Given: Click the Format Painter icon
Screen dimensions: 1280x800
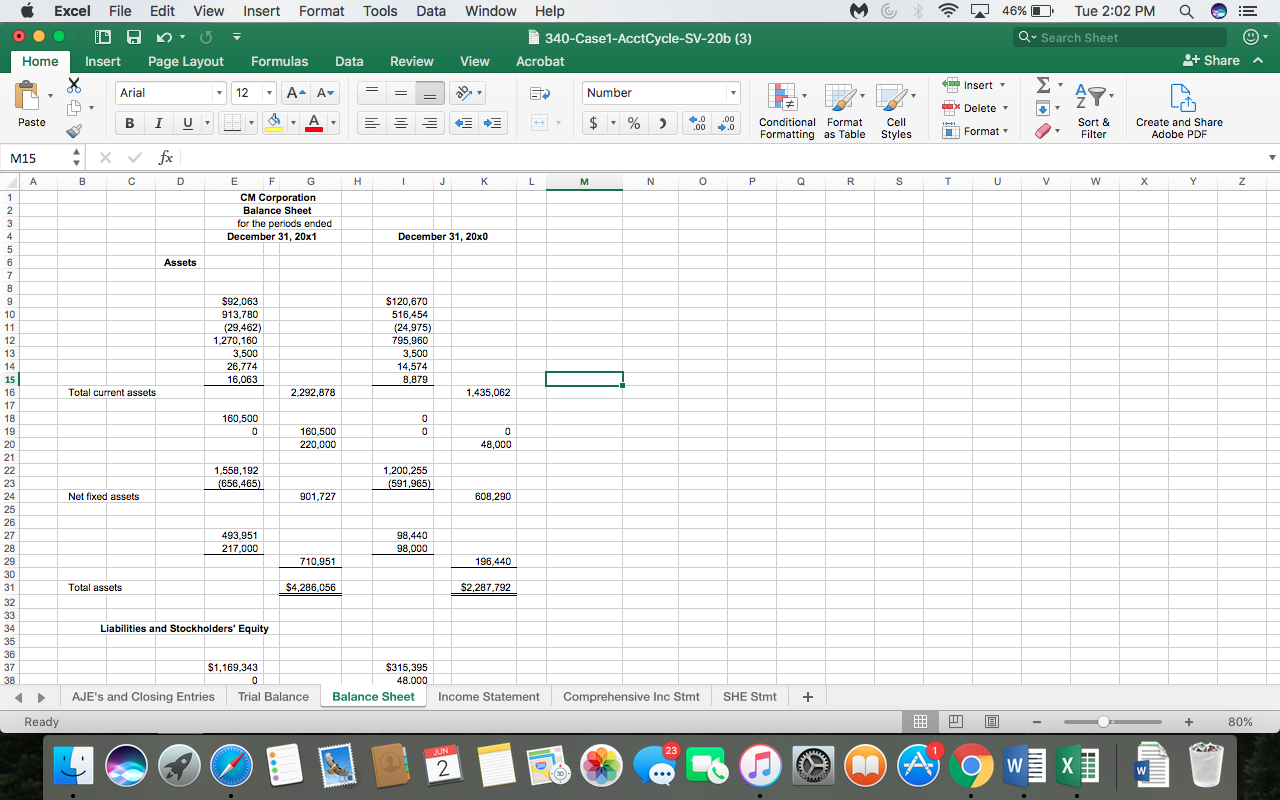Looking at the screenshot, I should coord(73,131).
